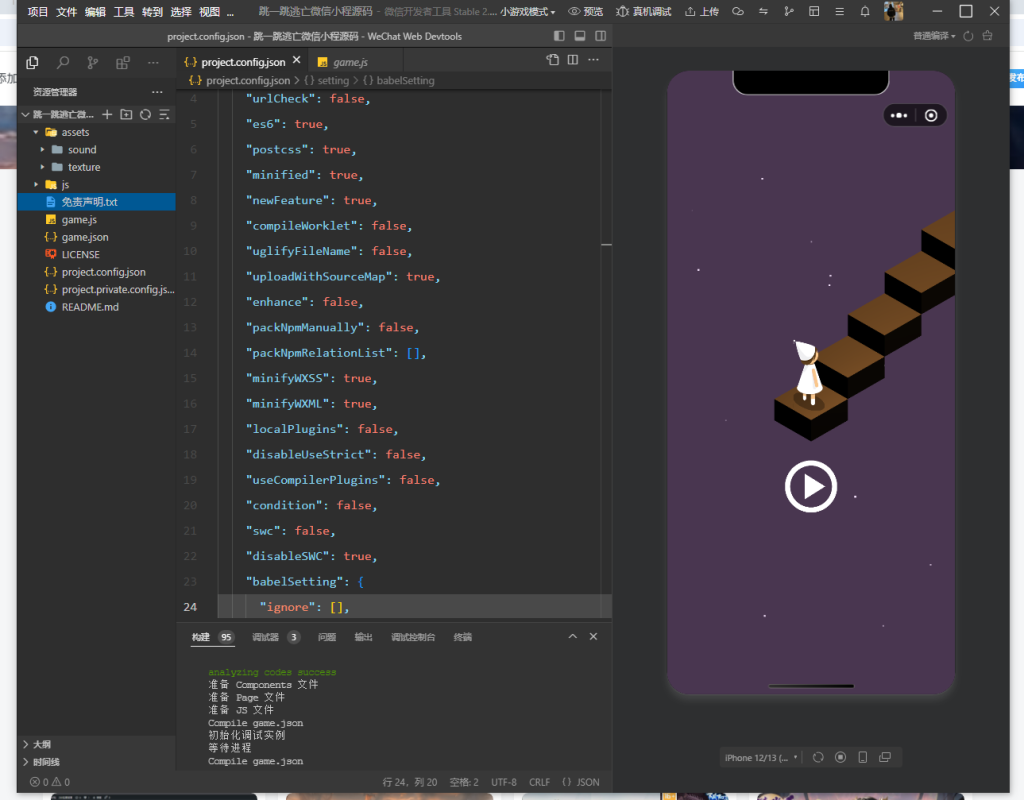Click the simulator refresh icon at bottom

pos(818,758)
